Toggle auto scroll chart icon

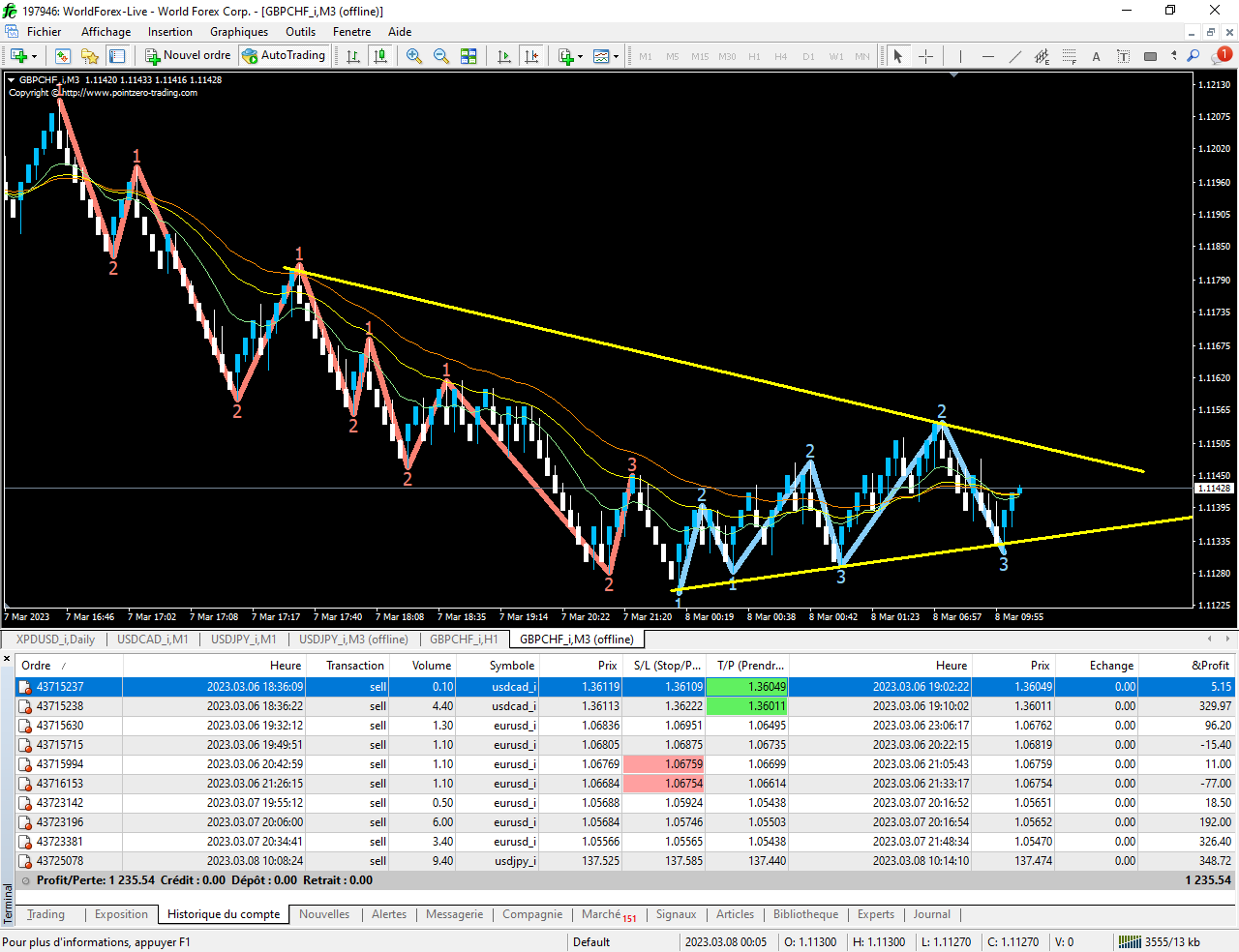[503, 56]
